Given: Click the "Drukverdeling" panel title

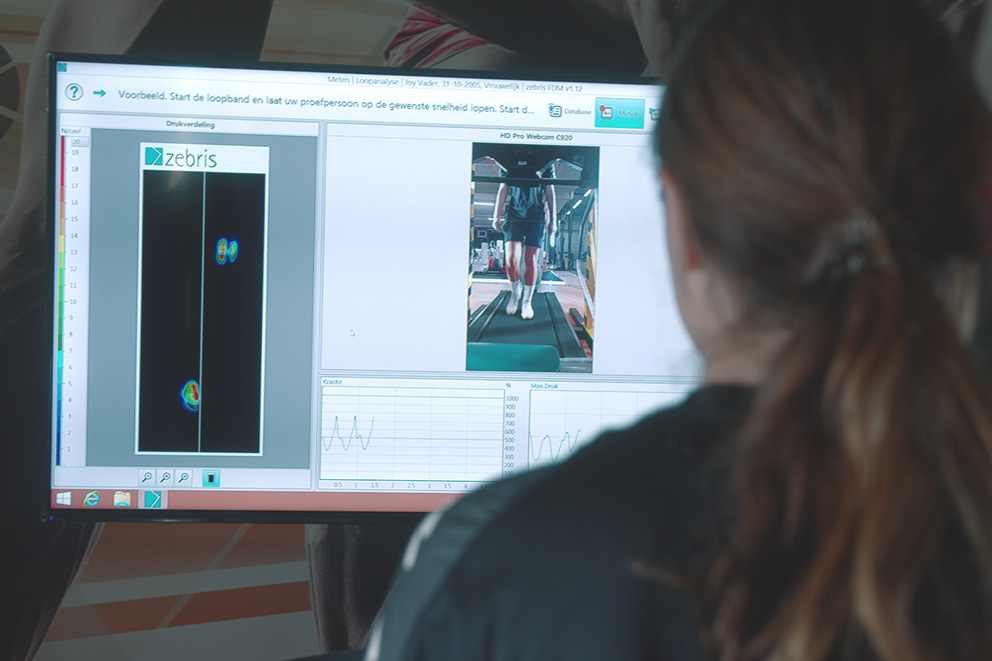Looking at the screenshot, I should pos(190,124).
